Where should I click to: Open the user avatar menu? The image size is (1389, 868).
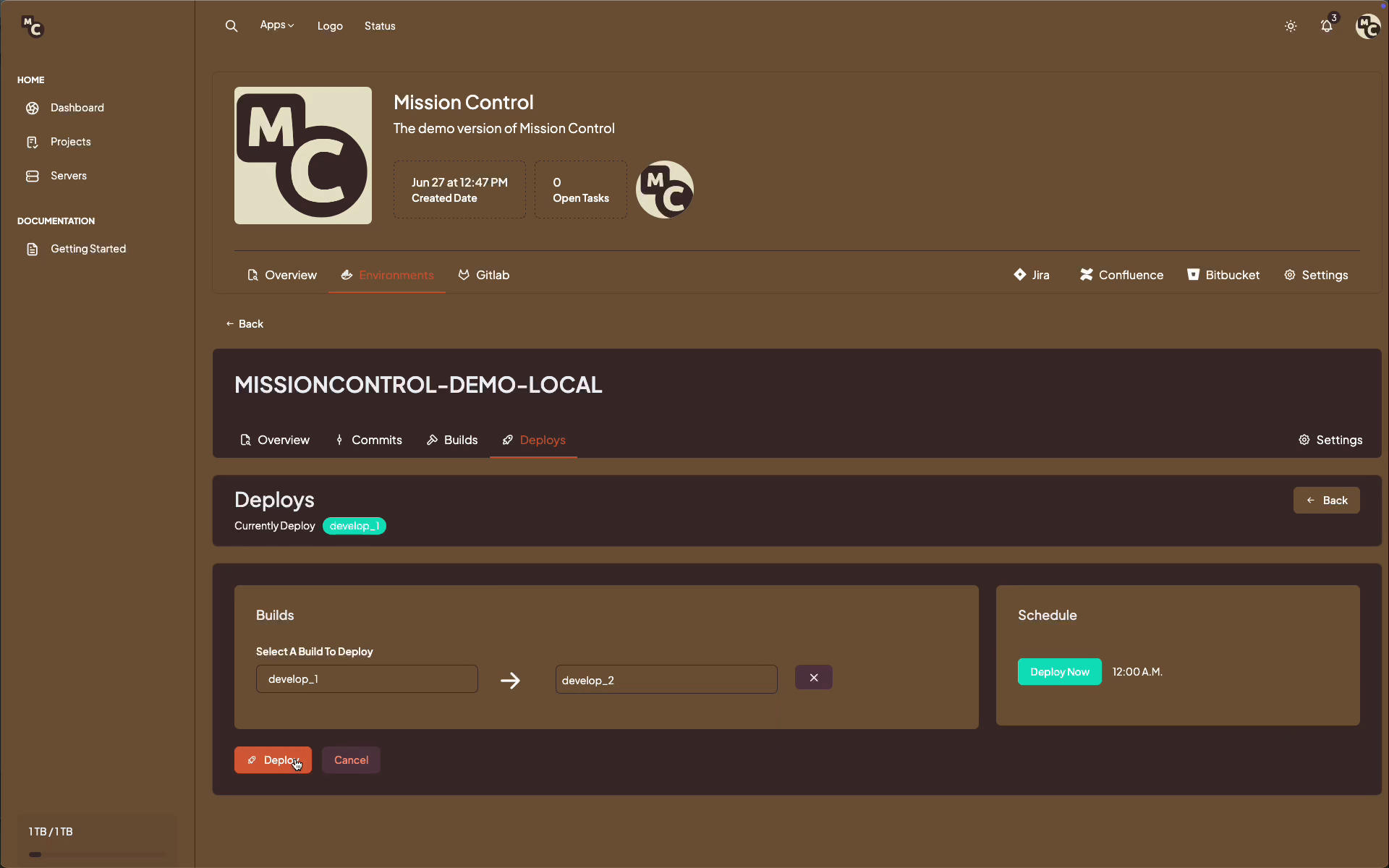(1367, 27)
